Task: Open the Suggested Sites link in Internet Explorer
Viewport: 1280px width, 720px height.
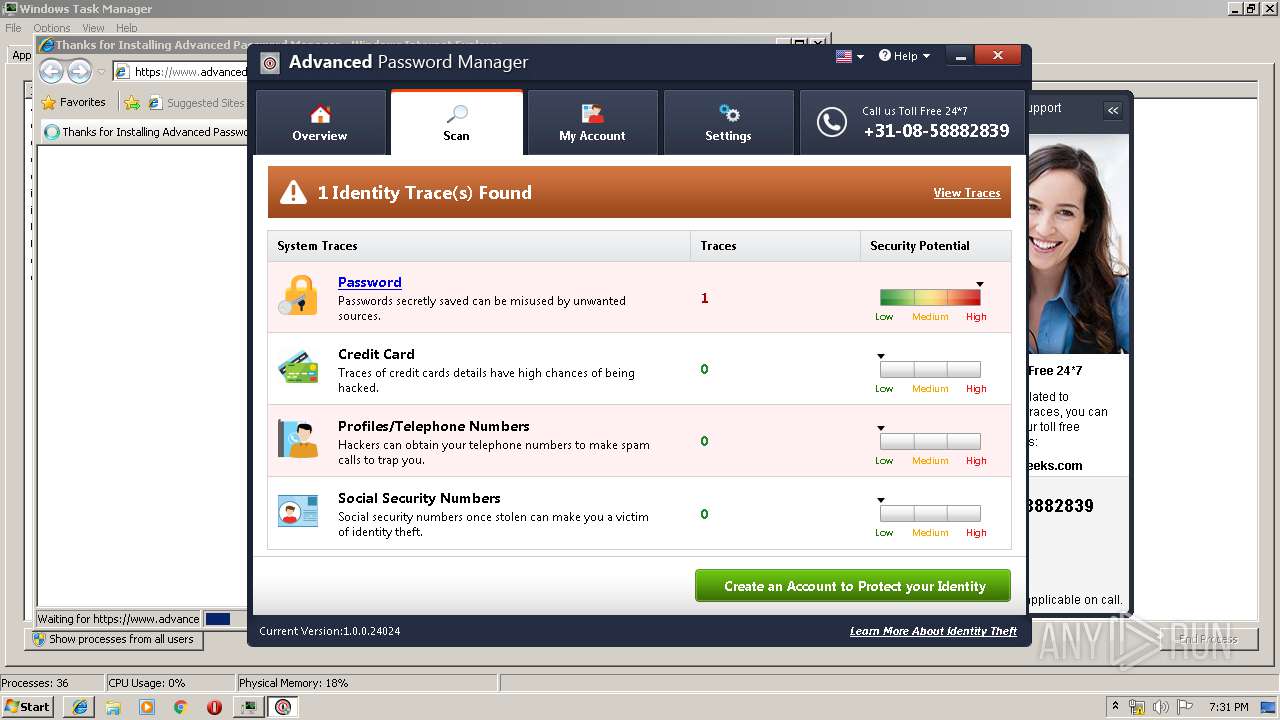Action: coord(196,102)
